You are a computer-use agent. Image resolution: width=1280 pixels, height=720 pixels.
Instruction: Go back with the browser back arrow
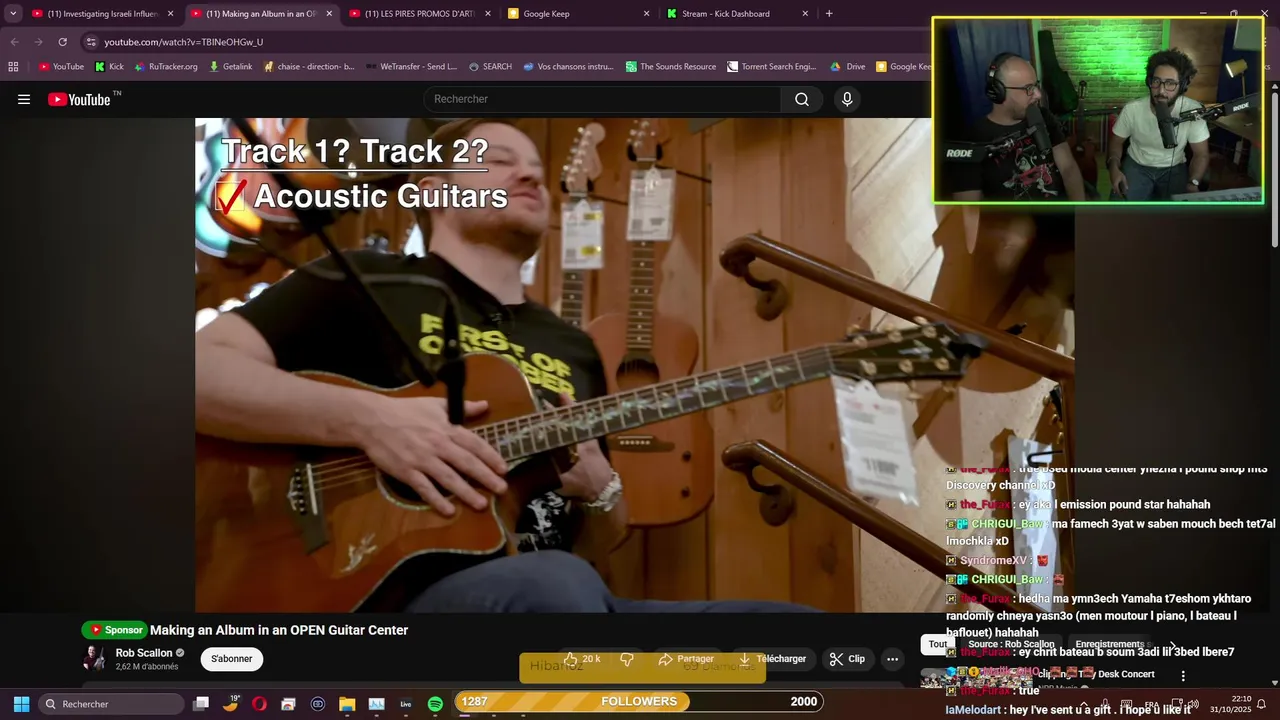point(14,42)
